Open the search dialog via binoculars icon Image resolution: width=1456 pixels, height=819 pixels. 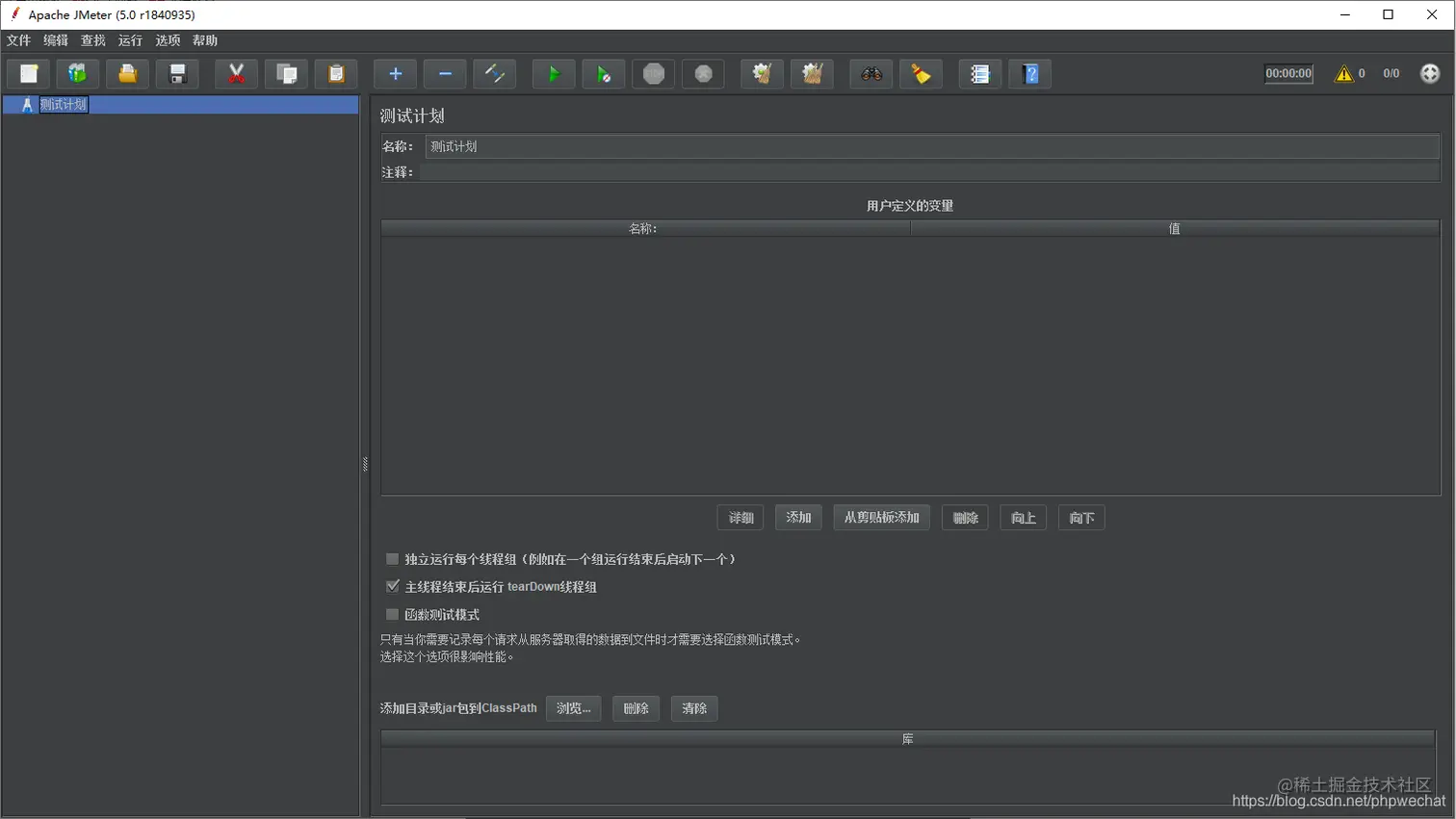[x=870, y=73]
